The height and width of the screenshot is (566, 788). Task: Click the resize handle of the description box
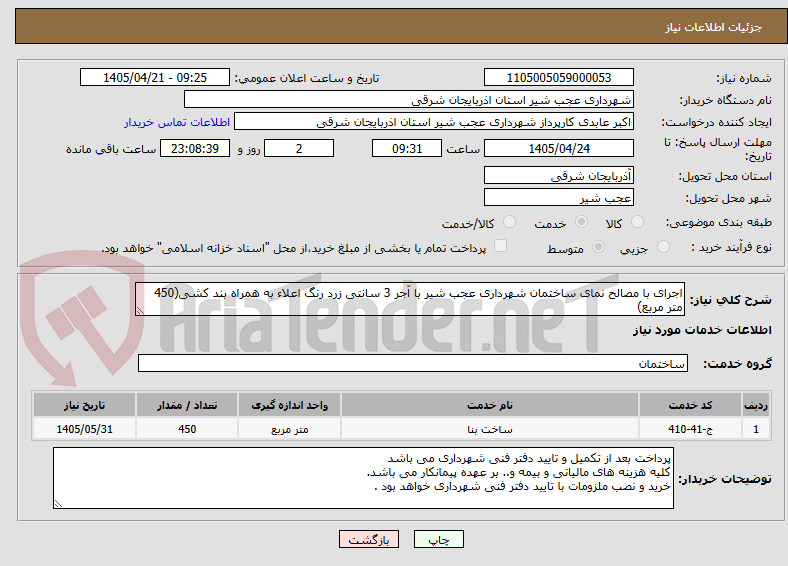(140, 312)
